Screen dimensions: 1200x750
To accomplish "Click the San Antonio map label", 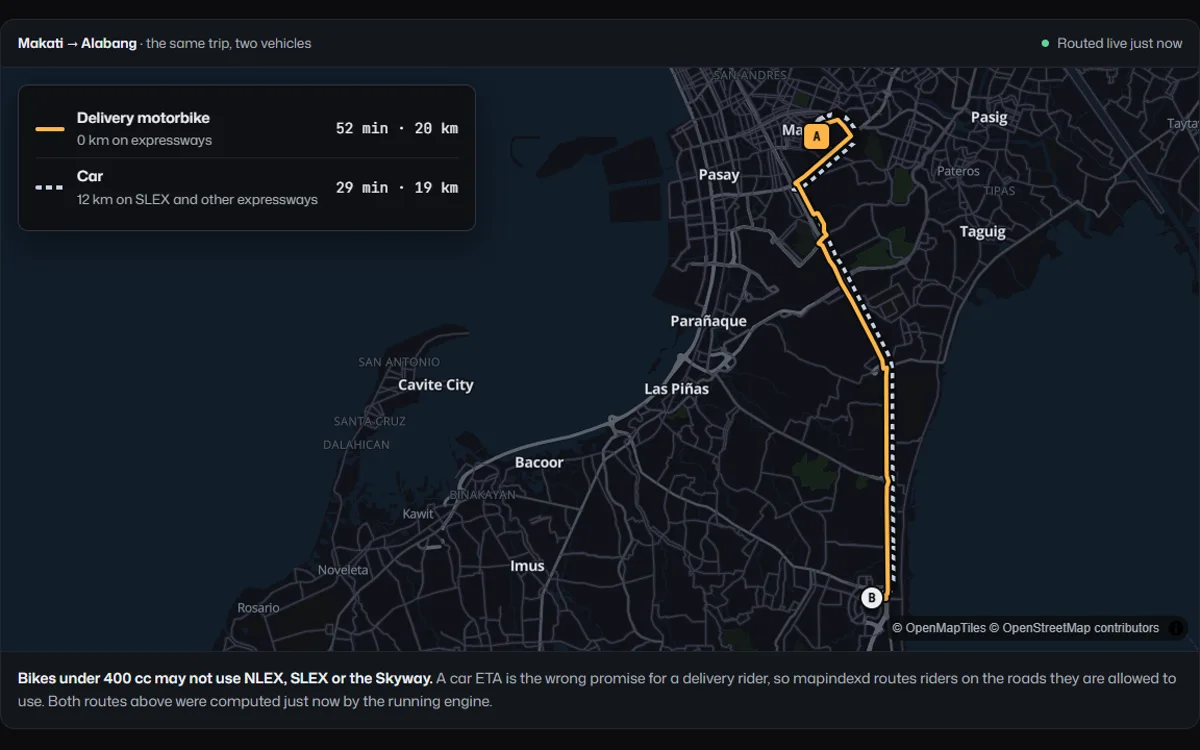I will coord(399,362).
